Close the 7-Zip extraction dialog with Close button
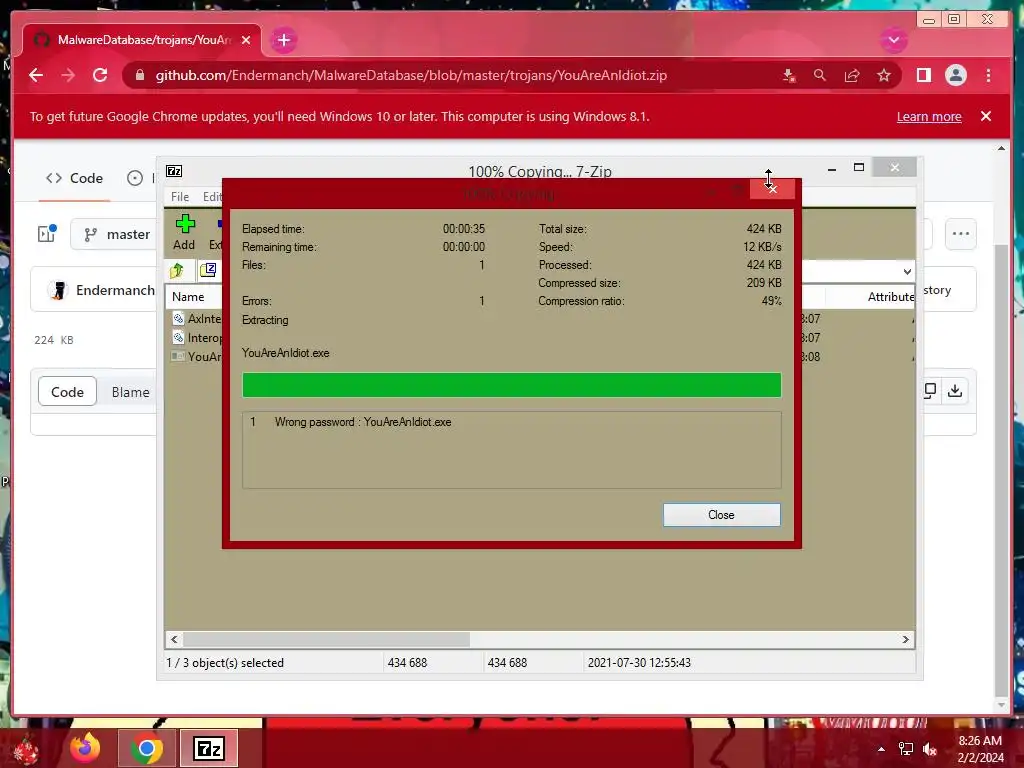This screenshot has width=1024, height=768. point(721,515)
